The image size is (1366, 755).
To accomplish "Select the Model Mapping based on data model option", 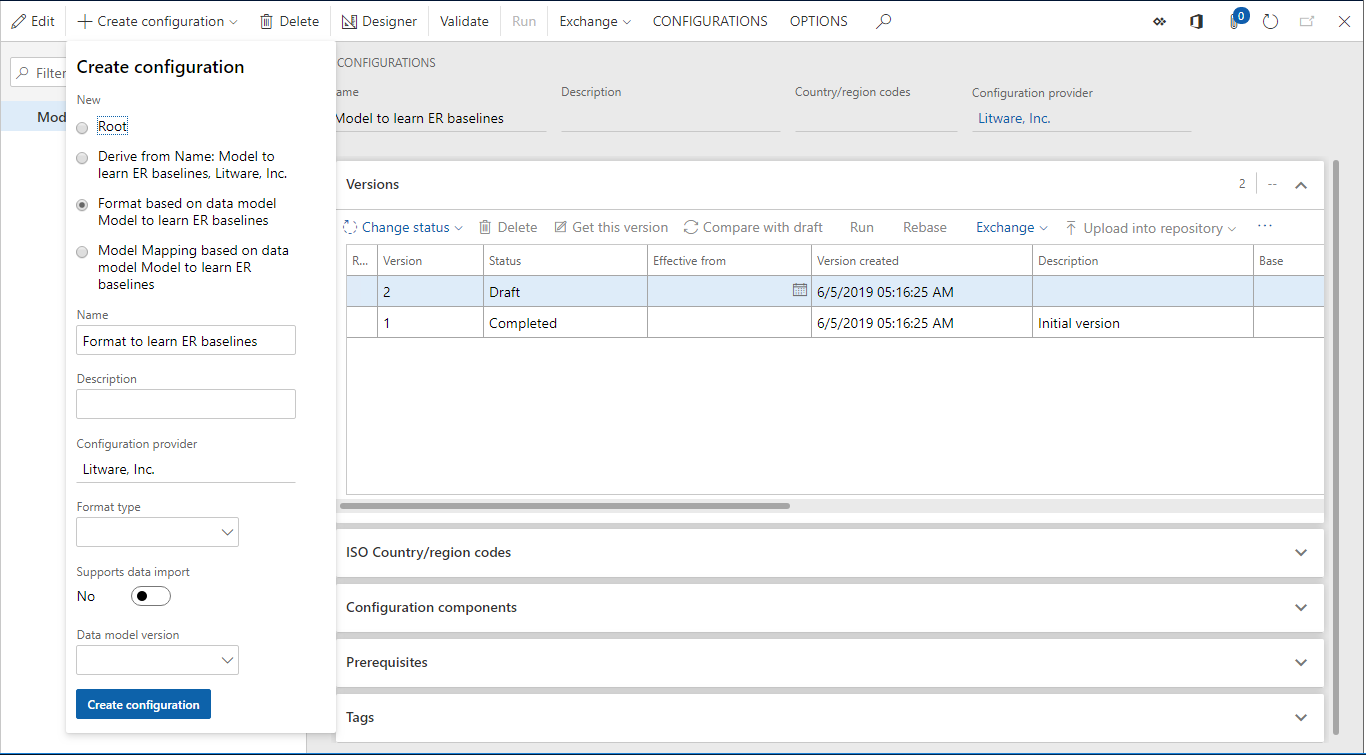I will coord(82,251).
